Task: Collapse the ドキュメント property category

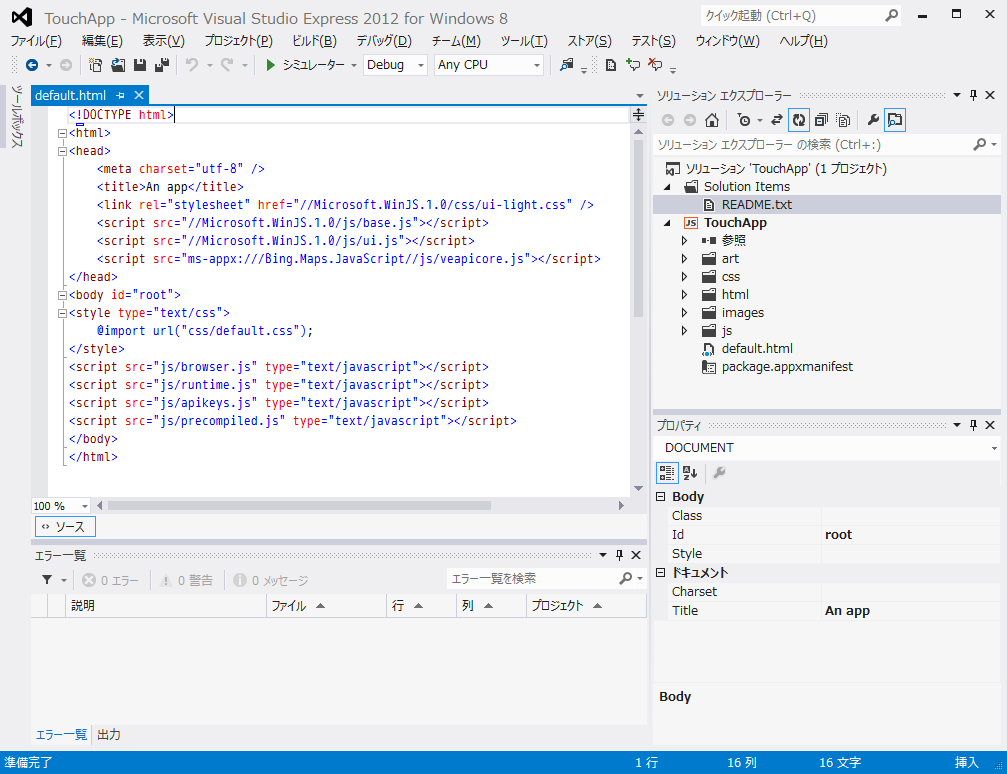Action: (660, 572)
